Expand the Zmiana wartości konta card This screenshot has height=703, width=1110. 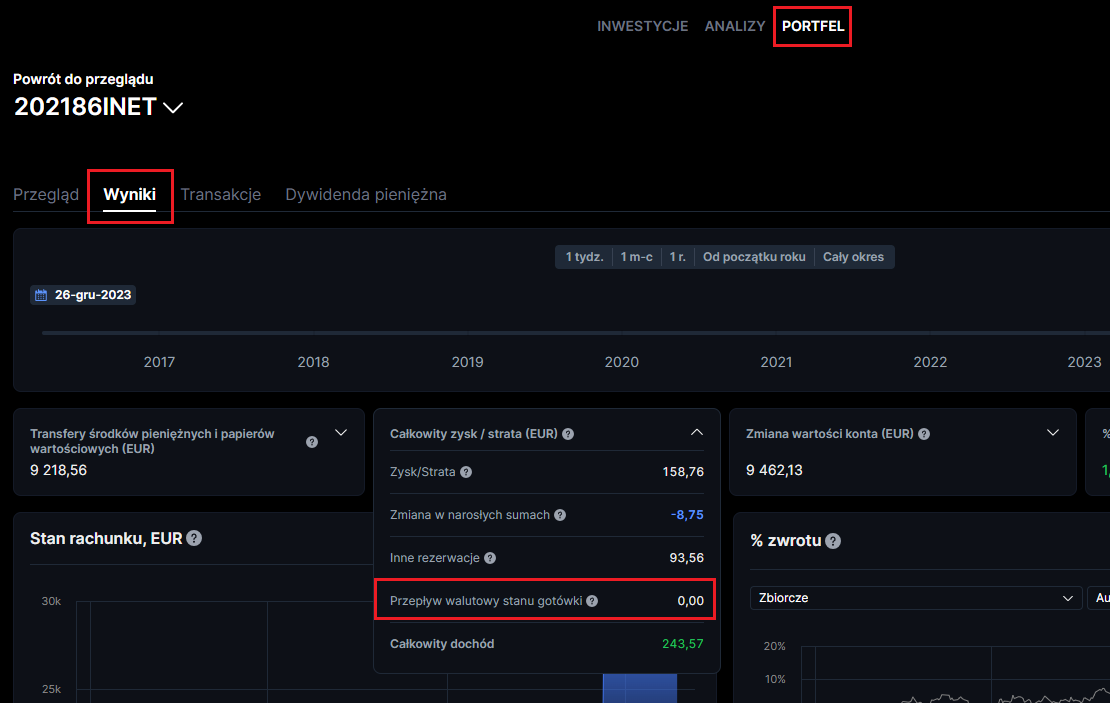point(1053,433)
